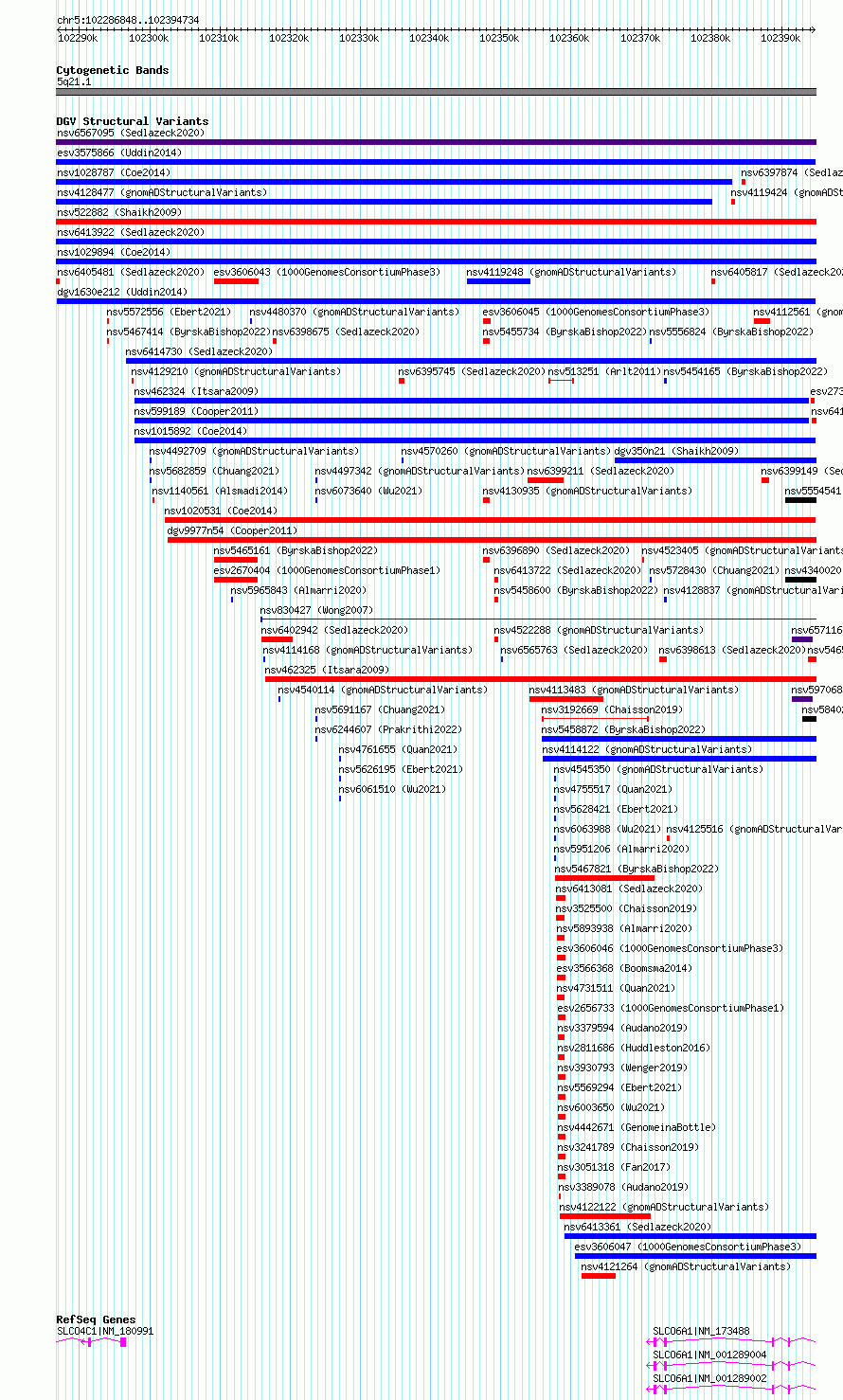Viewport: 843px width, 1400px height.
Task: Click variant label esv3606047 (1000GenomesConsortiumPhase3)
Action: [x=688, y=1247]
